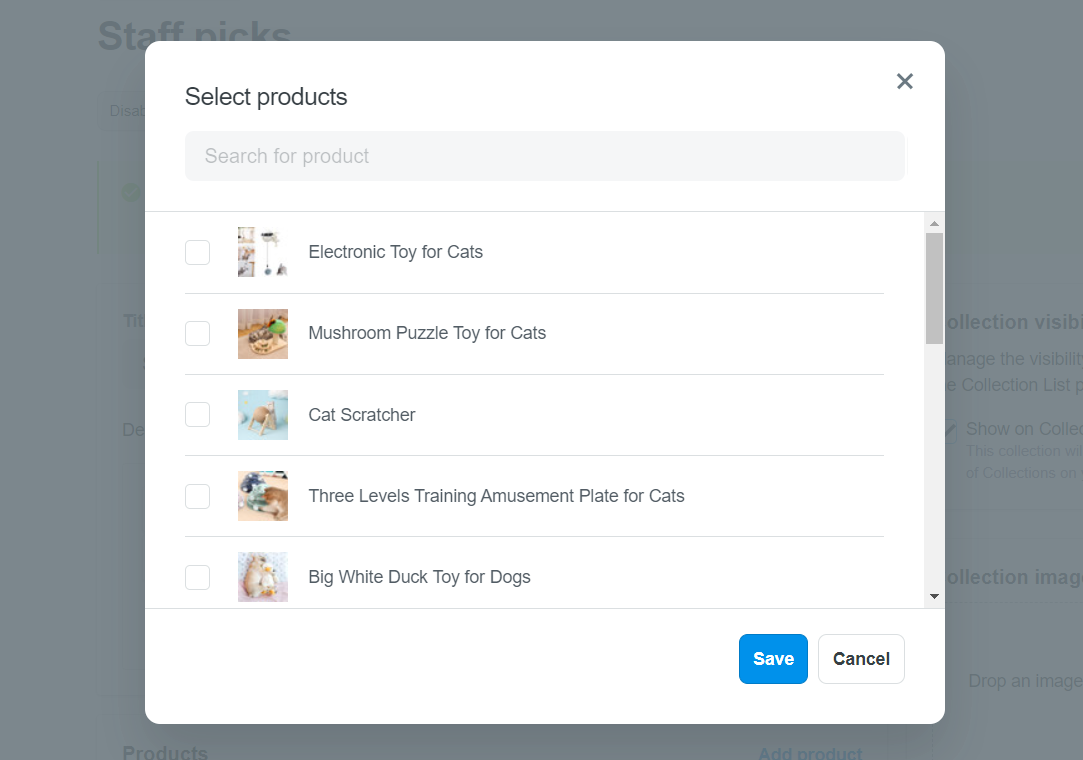
Task: Click the Electronic Toy for Cats name
Action: 395,252
